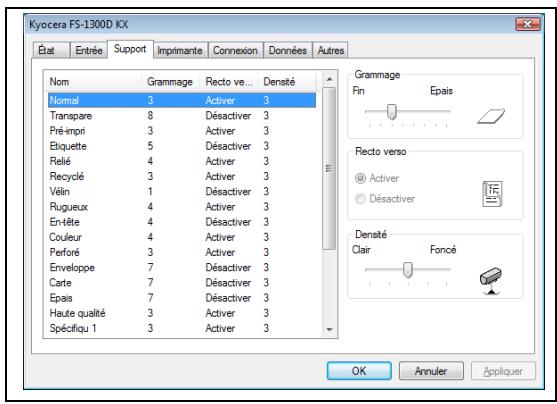Select the Perforé media row
The image size is (557, 404).
click(x=182, y=252)
